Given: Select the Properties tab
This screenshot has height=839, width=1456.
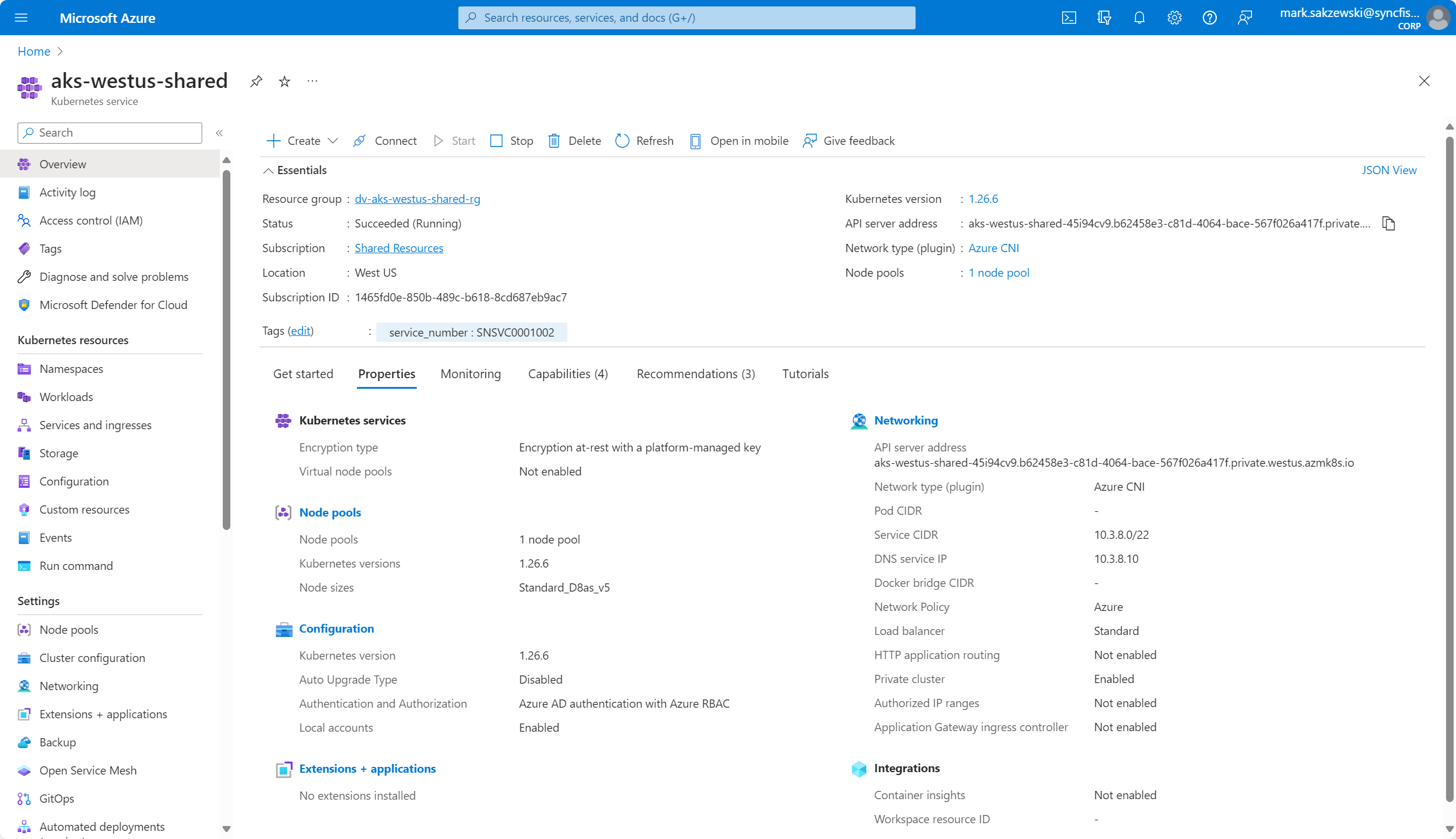Looking at the screenshot, I should [387, 374].
